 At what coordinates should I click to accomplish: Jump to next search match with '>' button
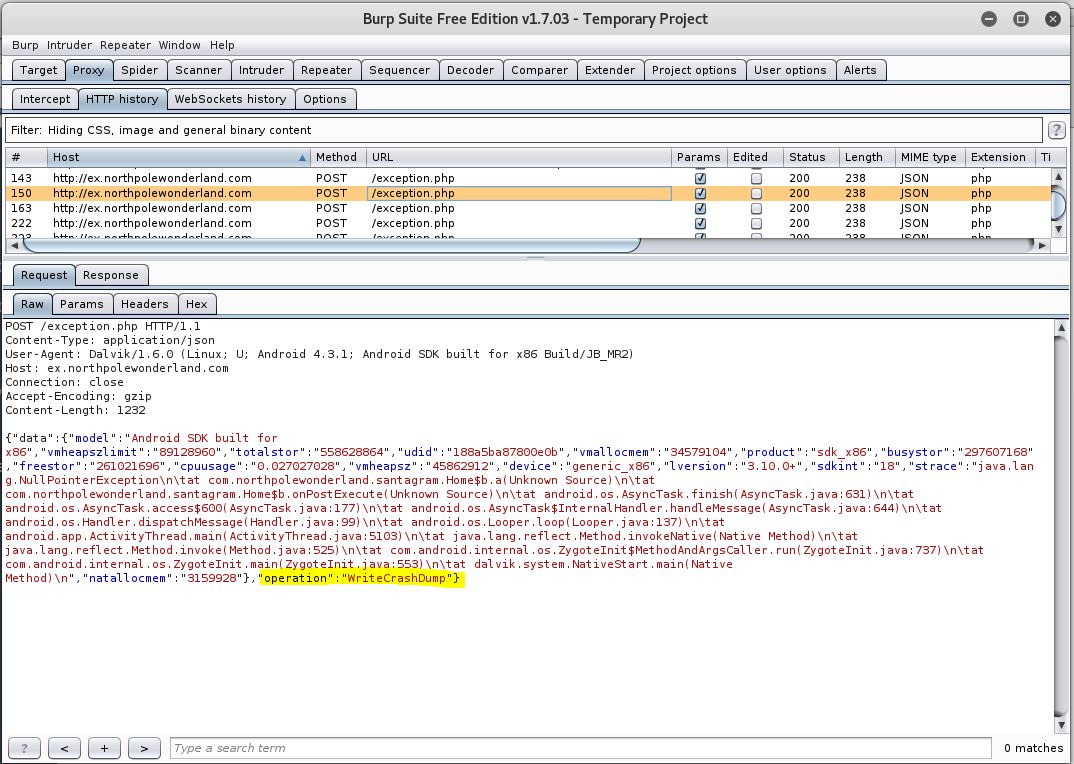click(x=144, y=748)
